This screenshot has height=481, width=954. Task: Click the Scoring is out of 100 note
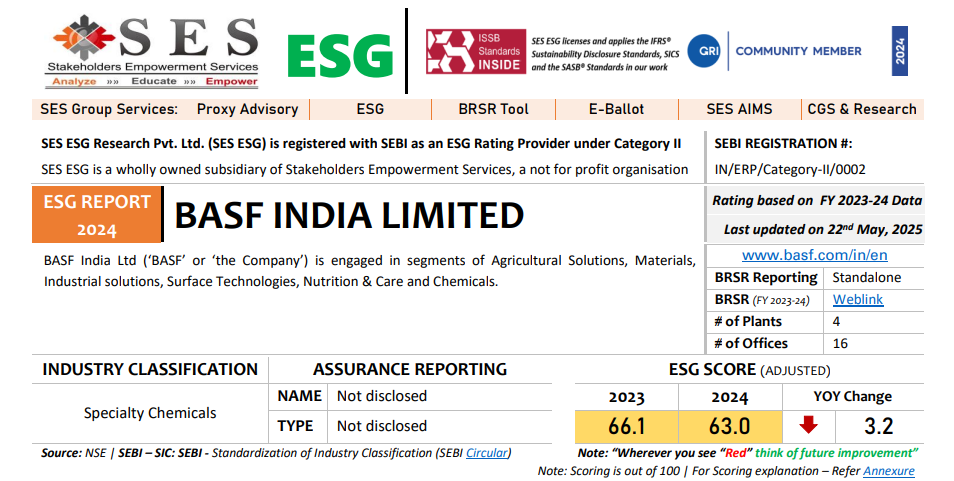click(726, 471)
